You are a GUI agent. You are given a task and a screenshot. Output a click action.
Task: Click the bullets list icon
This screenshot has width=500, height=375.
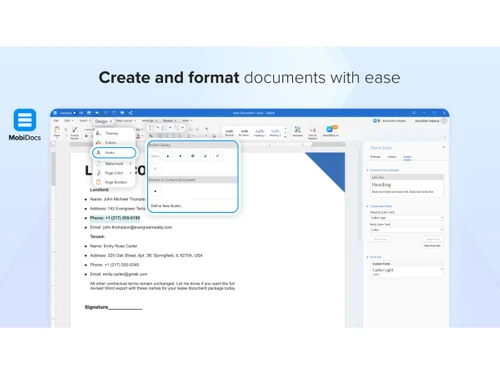(x=152, y=128)
